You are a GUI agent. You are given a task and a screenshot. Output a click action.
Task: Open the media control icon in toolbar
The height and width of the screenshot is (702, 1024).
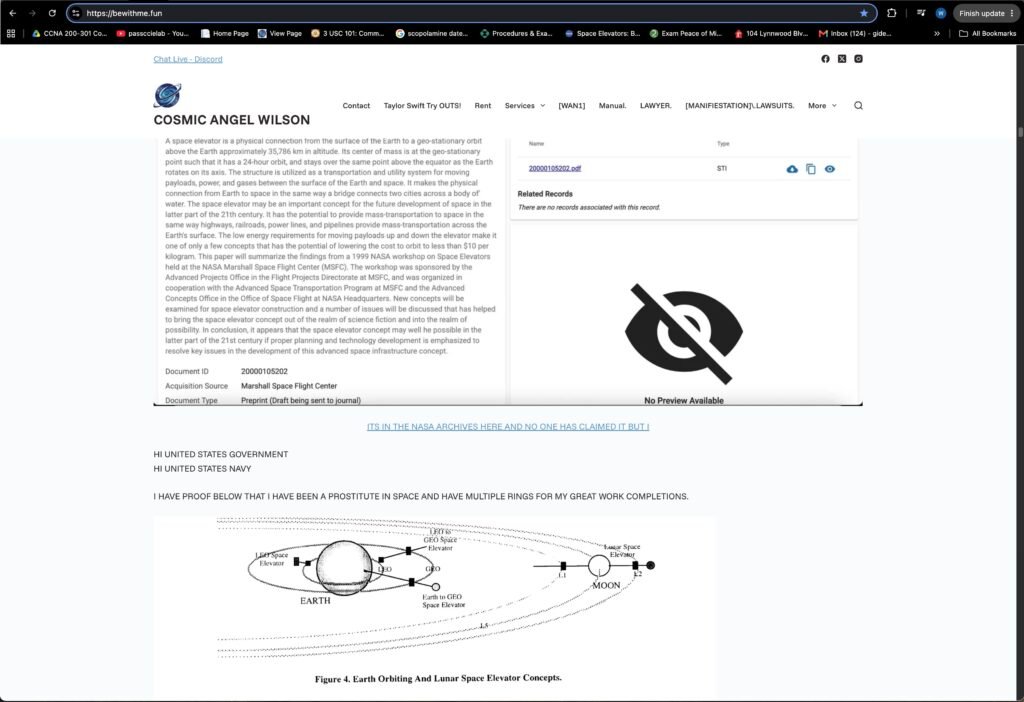(x=921, y=13)
